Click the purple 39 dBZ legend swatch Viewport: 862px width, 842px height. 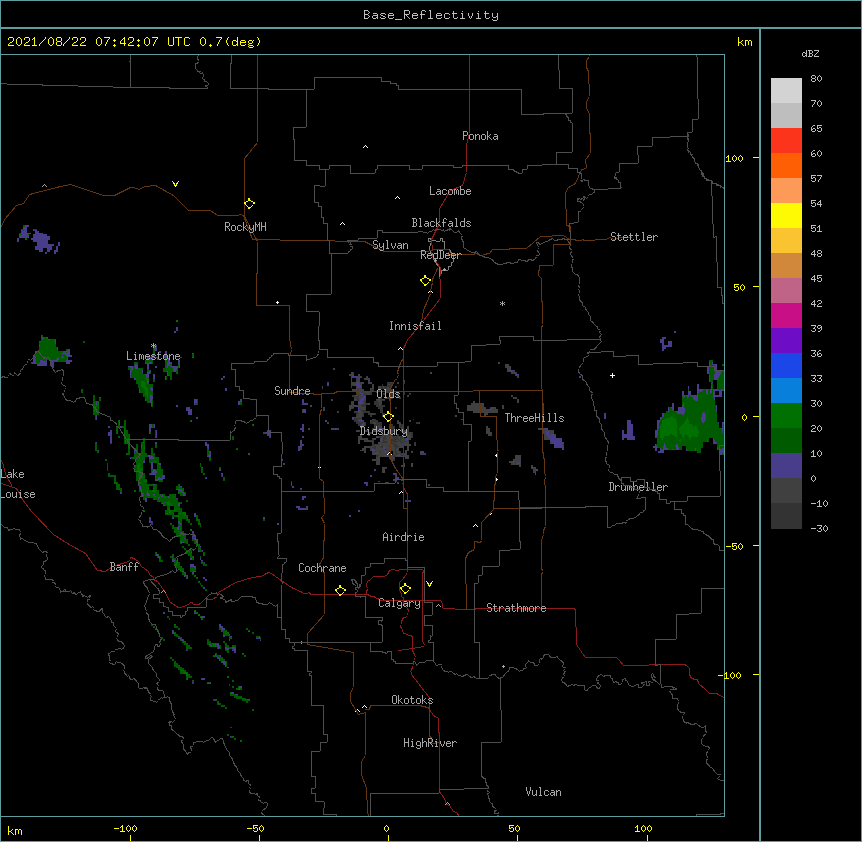click(786, 340)
